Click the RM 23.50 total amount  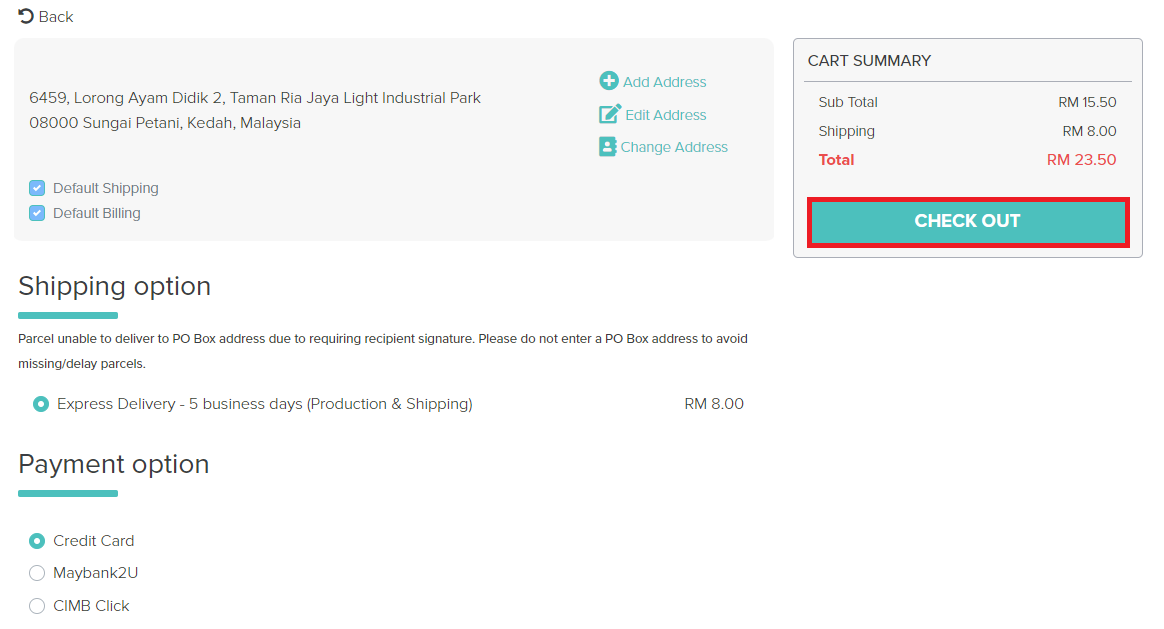(x=1081, y=160)
